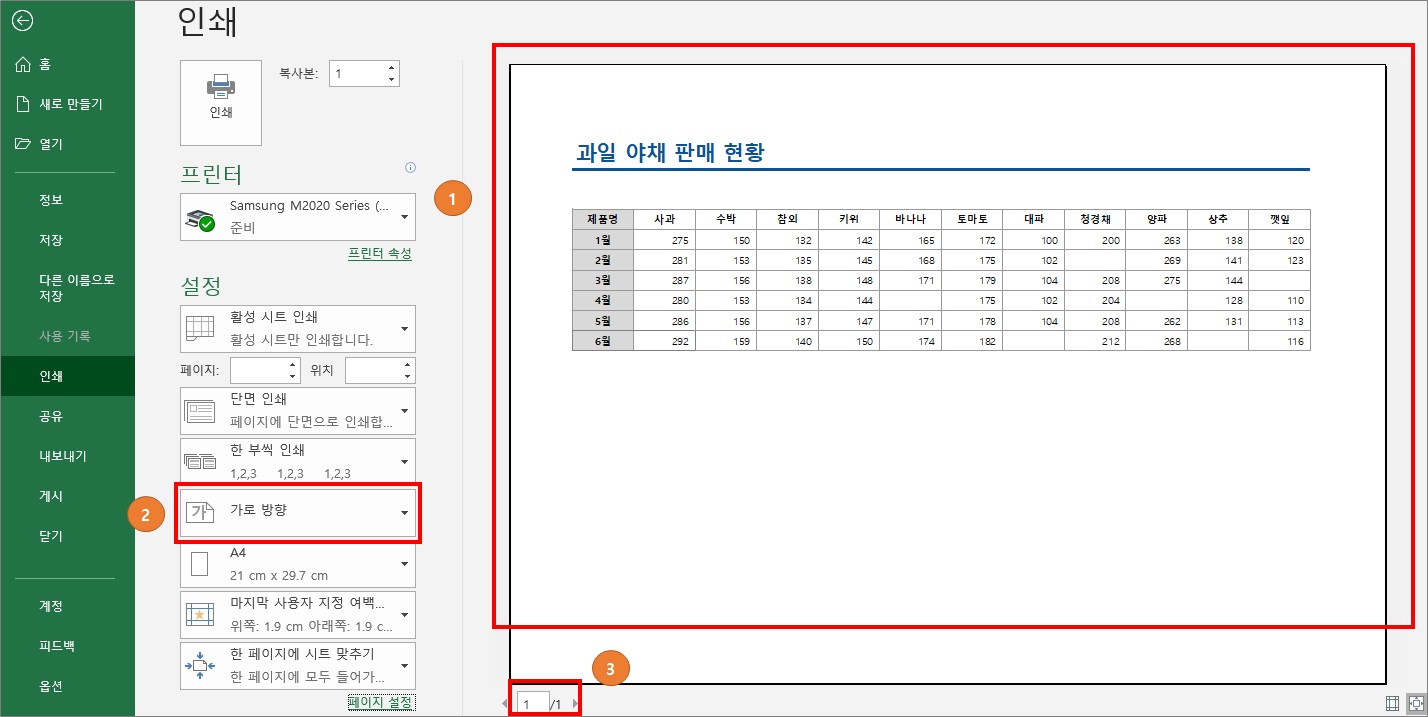This screenshot has width=1428, height=717.
Task: Click the 깻잎 column header in preview
Action: [1280, 219]
